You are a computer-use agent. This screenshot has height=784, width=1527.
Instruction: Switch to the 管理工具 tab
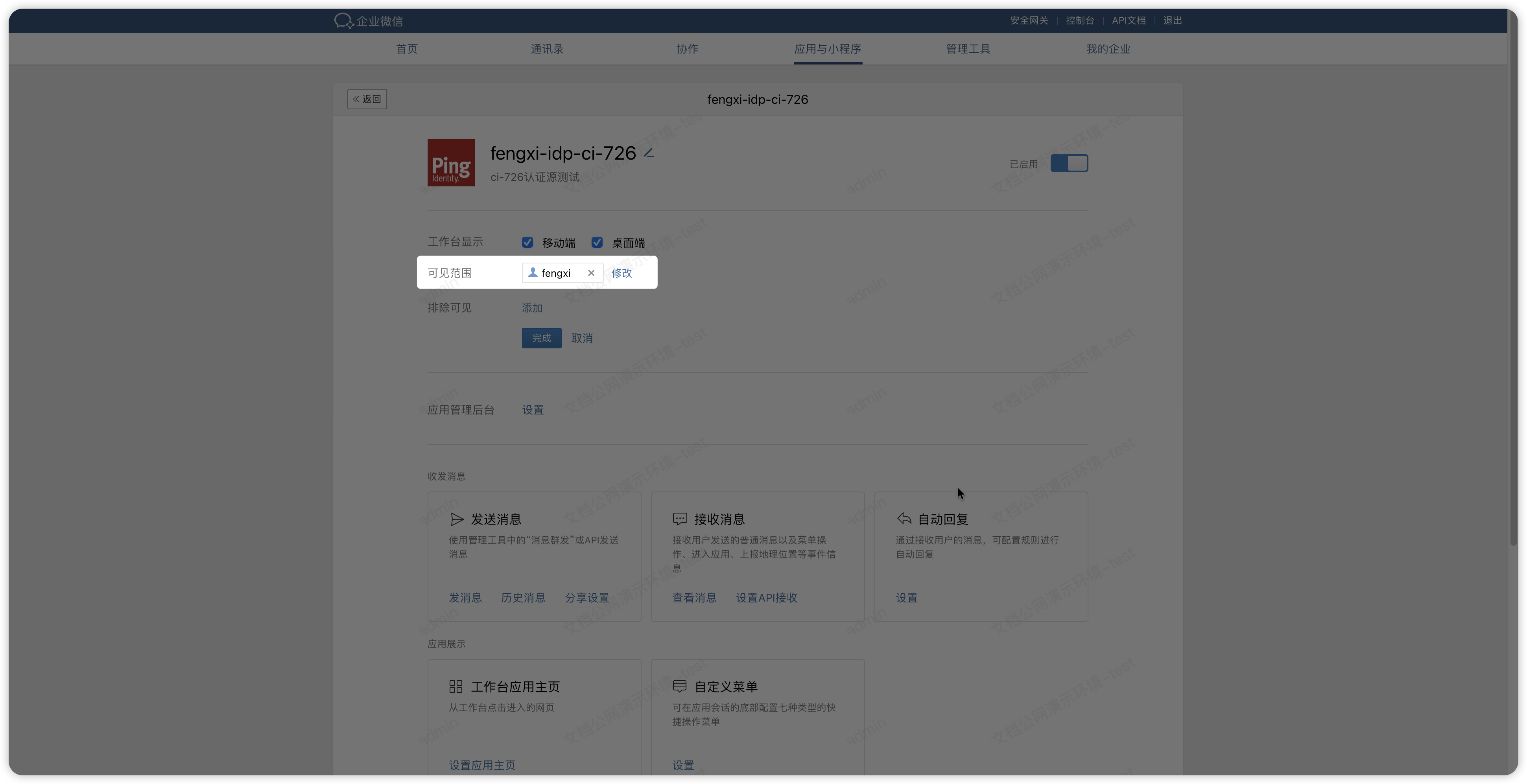tap(967, 49)
